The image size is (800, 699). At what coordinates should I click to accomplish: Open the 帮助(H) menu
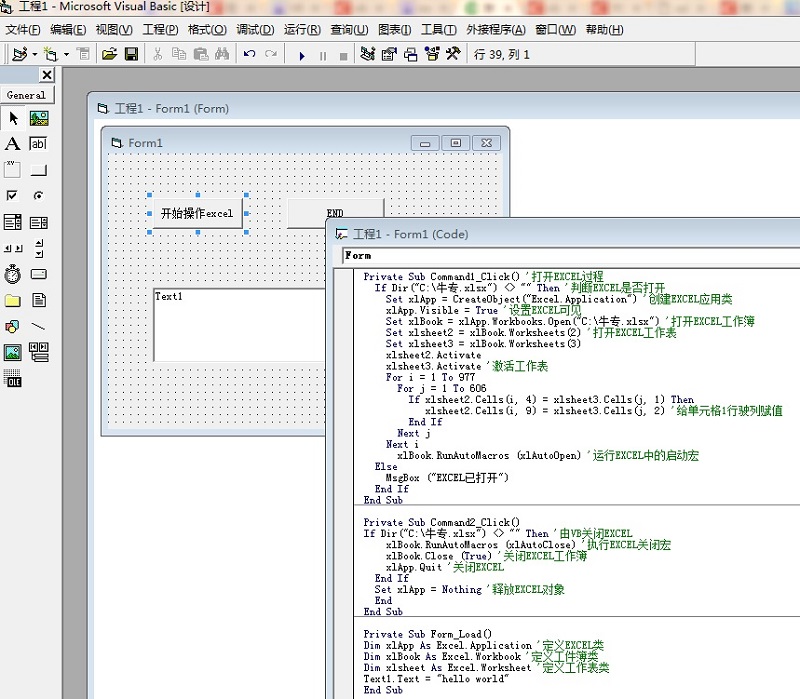tap(604, 30)
